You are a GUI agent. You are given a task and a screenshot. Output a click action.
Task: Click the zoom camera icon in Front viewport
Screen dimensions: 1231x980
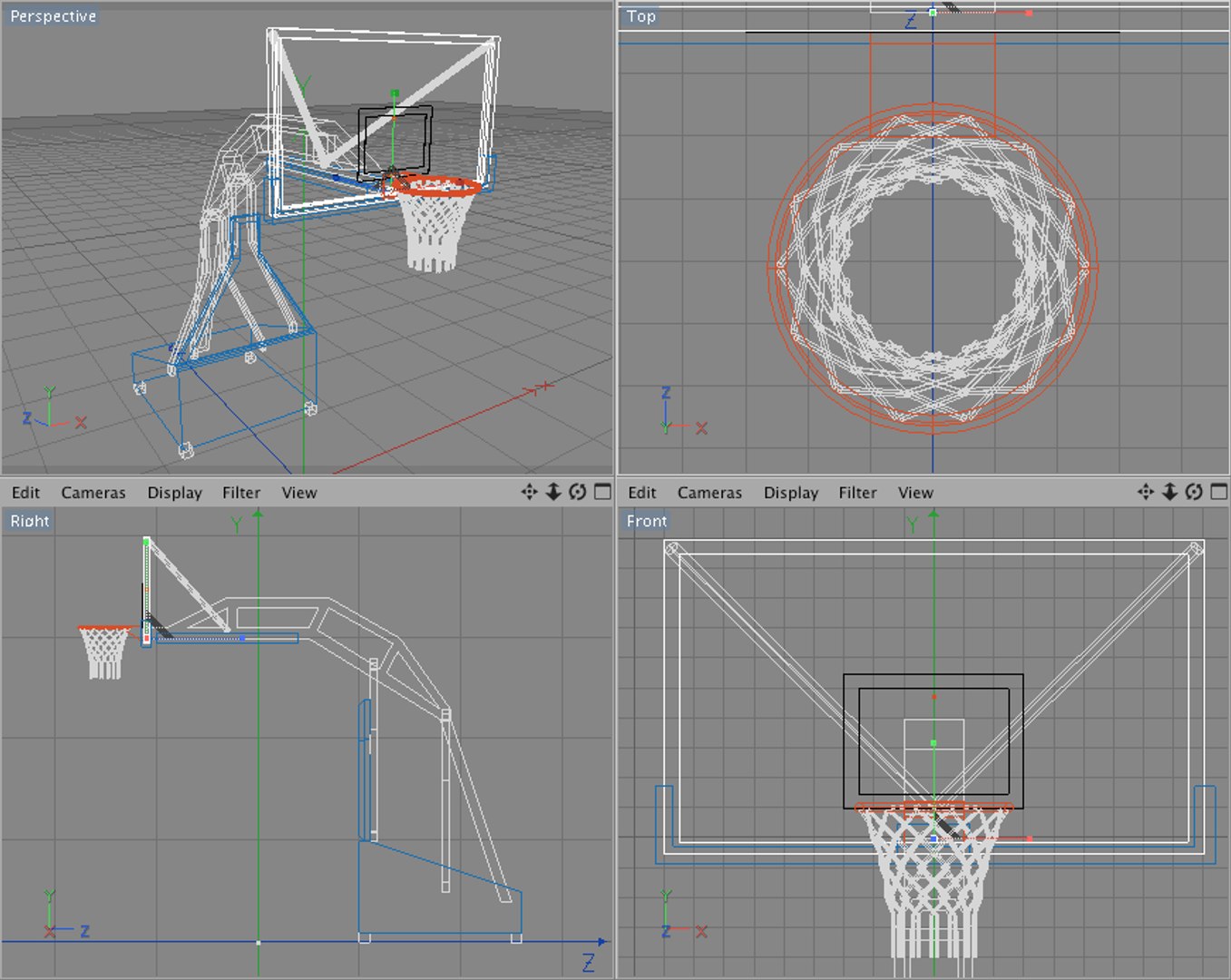tap(1170, 492)
